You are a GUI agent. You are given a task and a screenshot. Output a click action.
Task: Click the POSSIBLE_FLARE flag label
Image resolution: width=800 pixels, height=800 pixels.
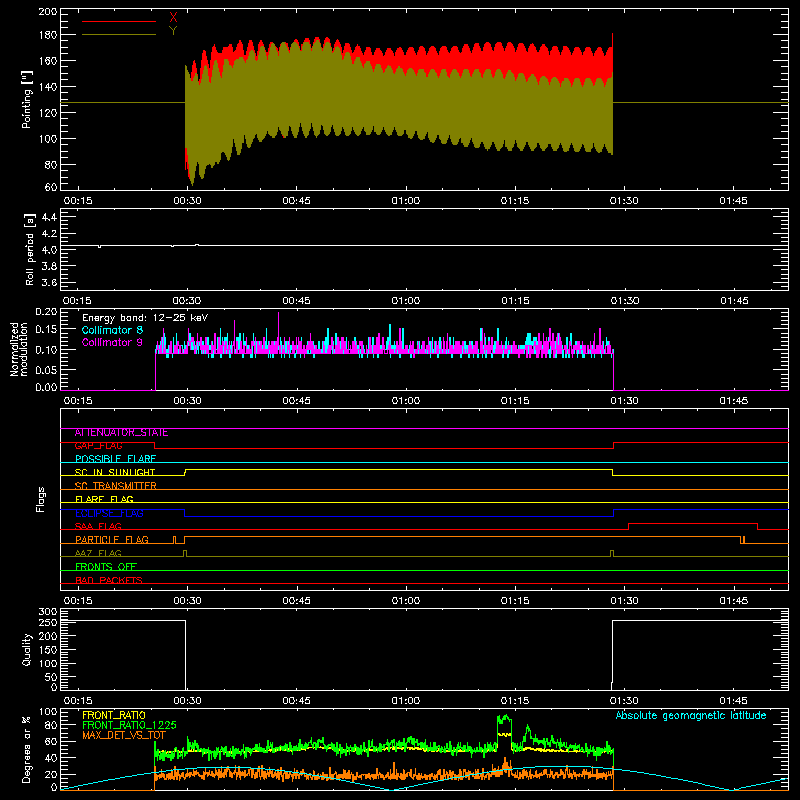(115, 459)
